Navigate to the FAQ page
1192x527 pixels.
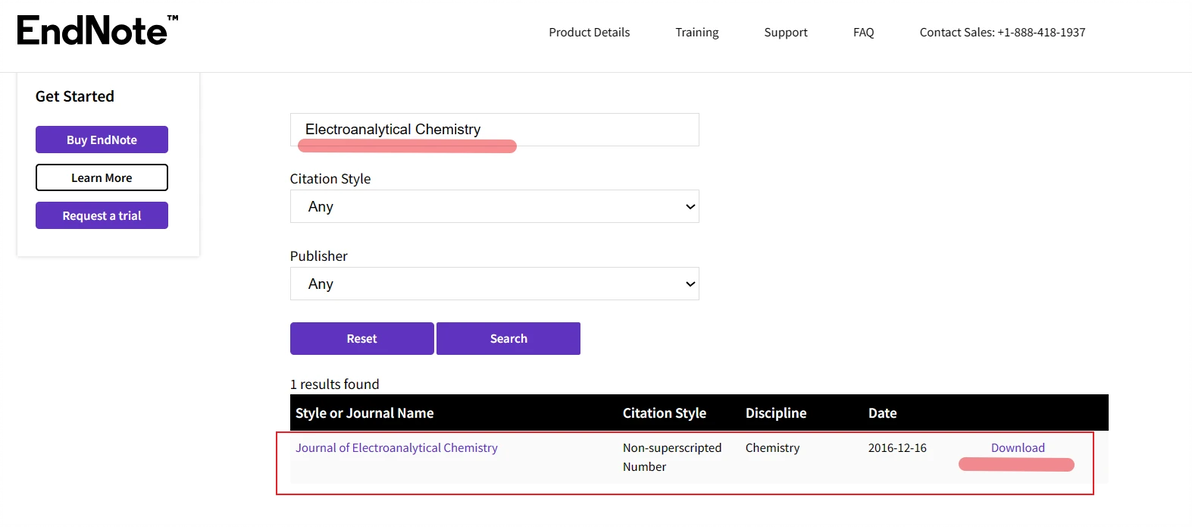(864, 32)
